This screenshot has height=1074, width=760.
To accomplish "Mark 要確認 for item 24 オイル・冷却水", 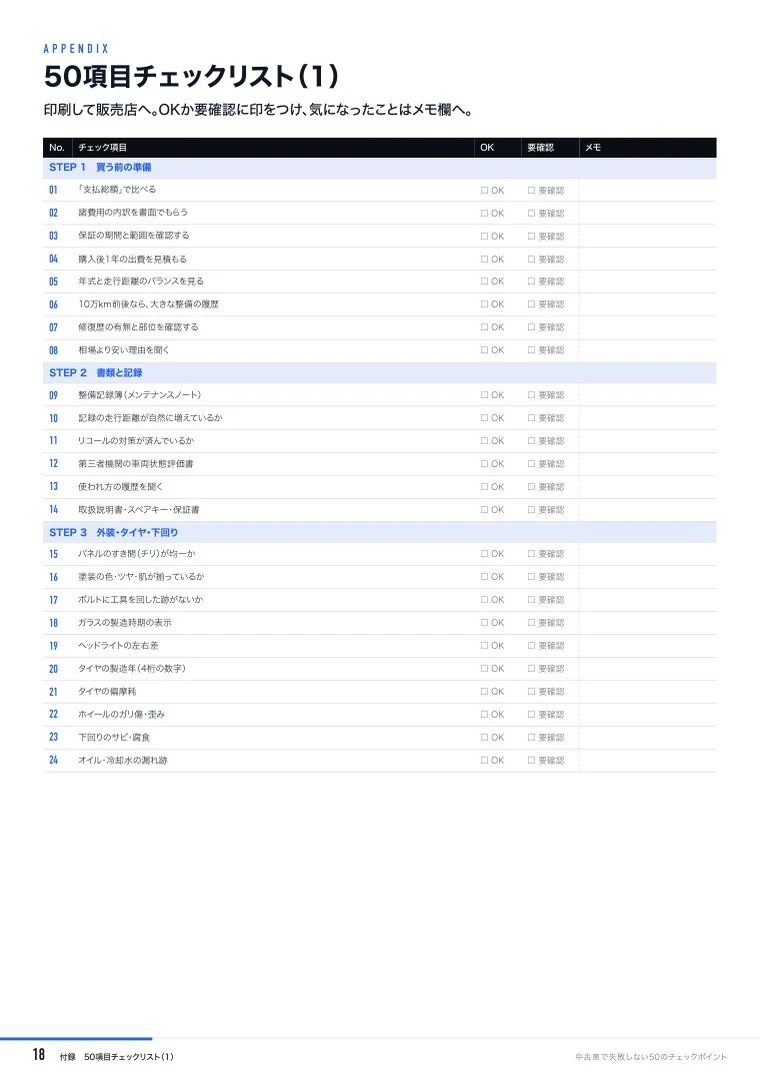I will [x=531, y=760].
